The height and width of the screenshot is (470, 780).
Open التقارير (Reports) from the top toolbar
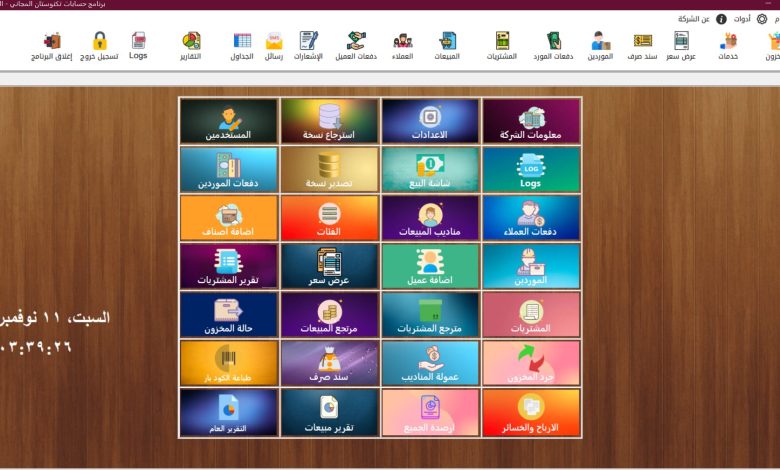click(x=190, y=46)
